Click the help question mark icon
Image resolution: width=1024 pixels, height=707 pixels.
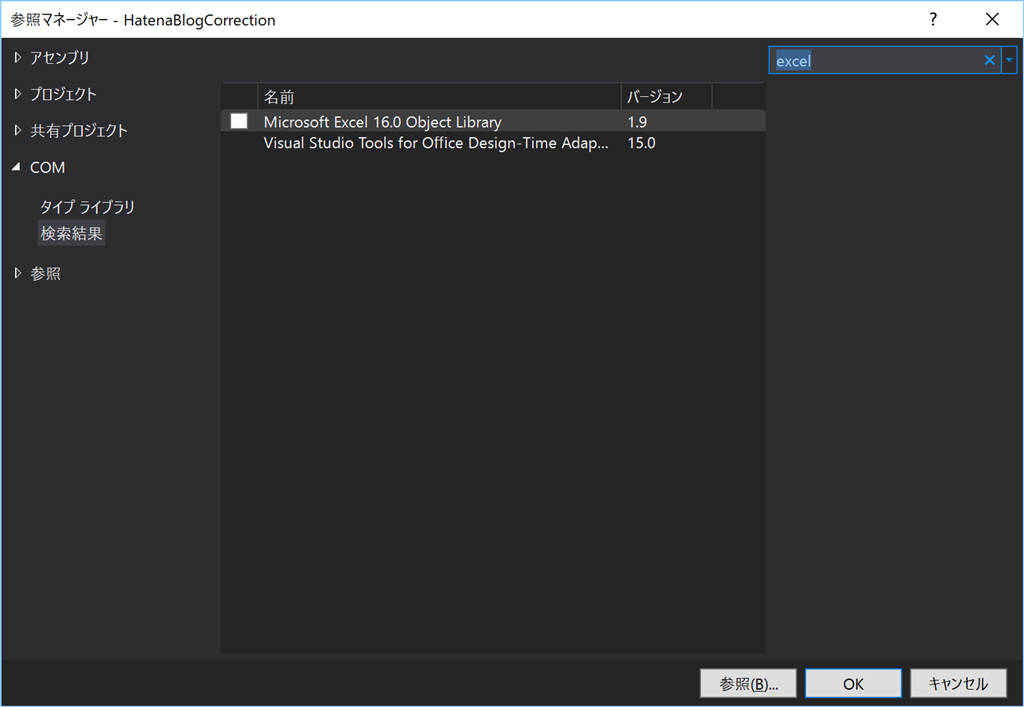(932, 19)
